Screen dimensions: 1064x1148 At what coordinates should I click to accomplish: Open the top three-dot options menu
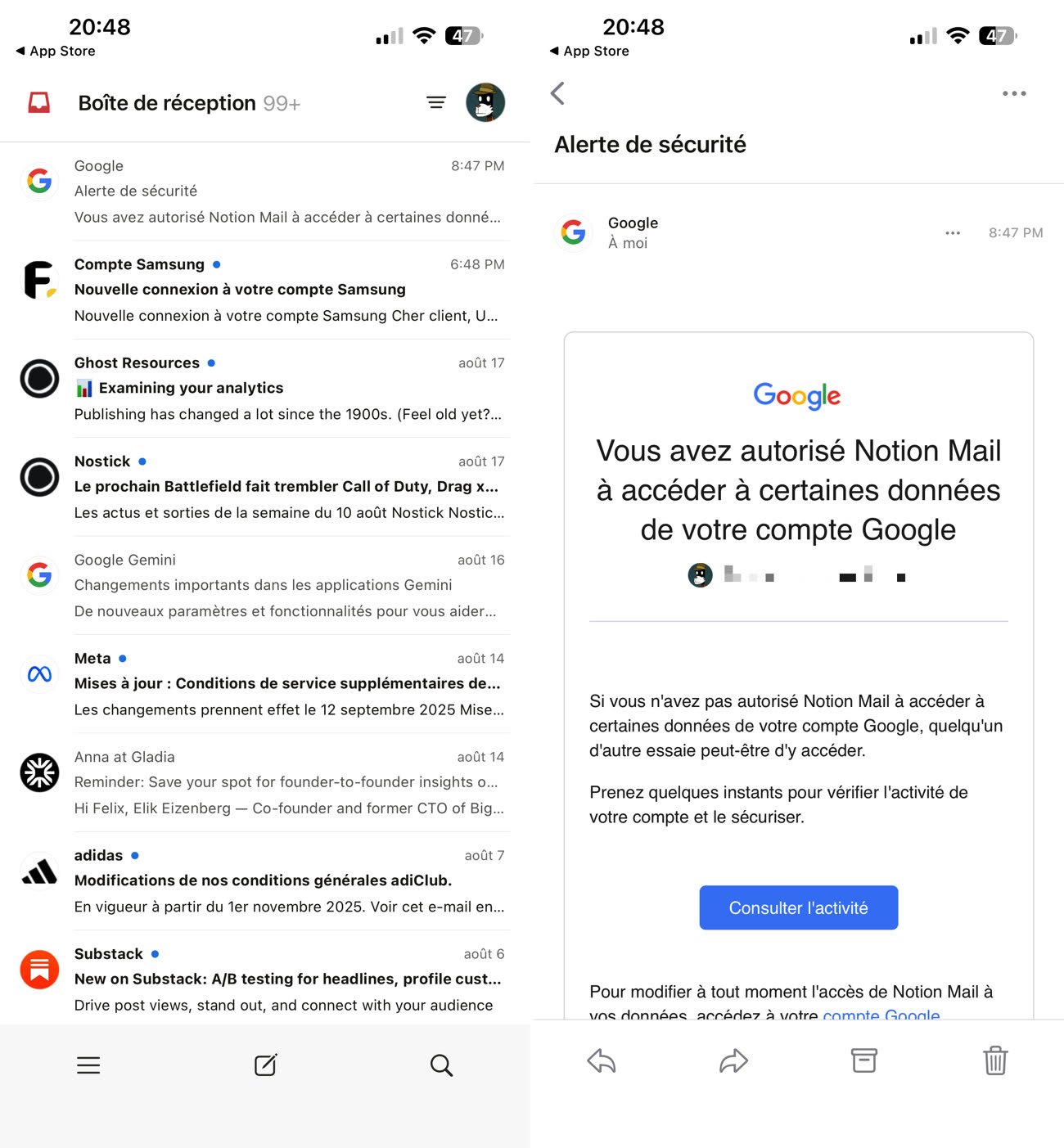[x=1014, y=93]
